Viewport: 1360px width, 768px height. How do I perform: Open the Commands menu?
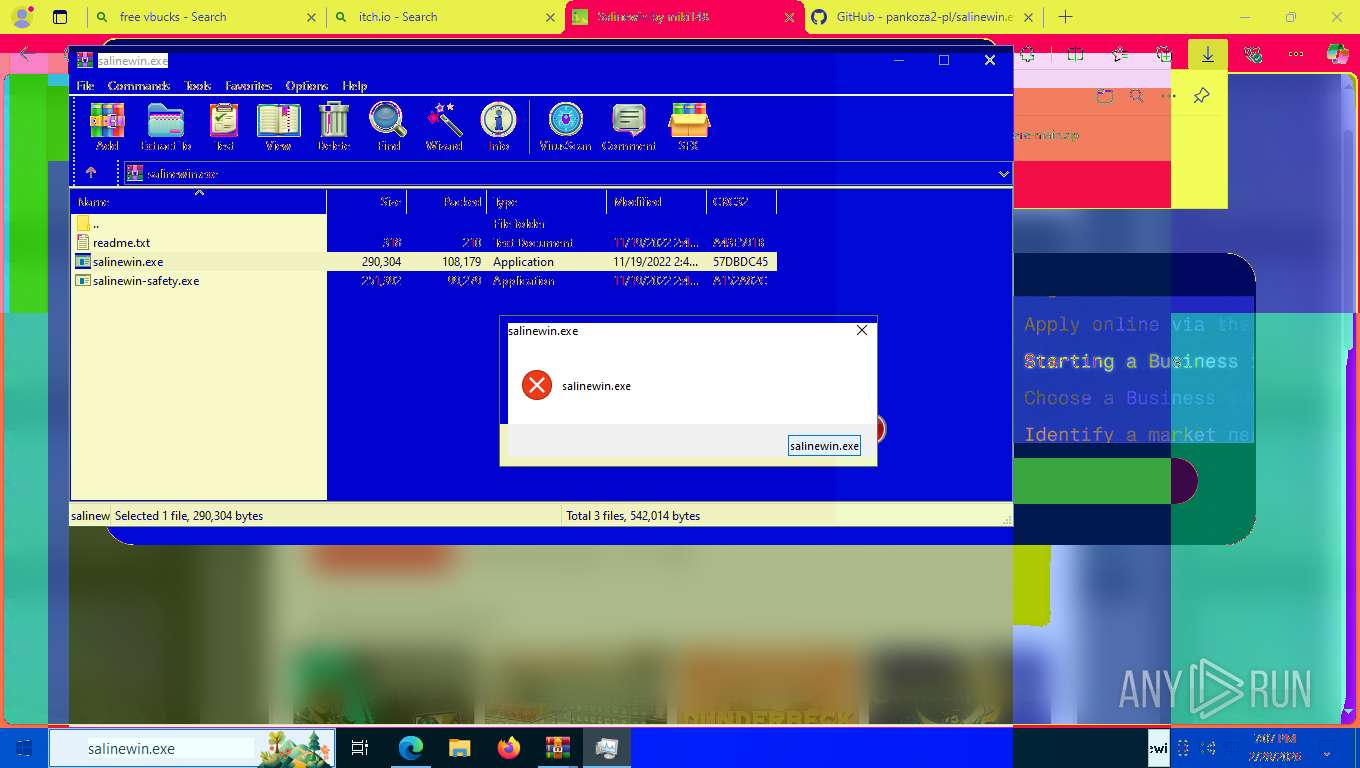pyautogui.click(x=139, y=86)
